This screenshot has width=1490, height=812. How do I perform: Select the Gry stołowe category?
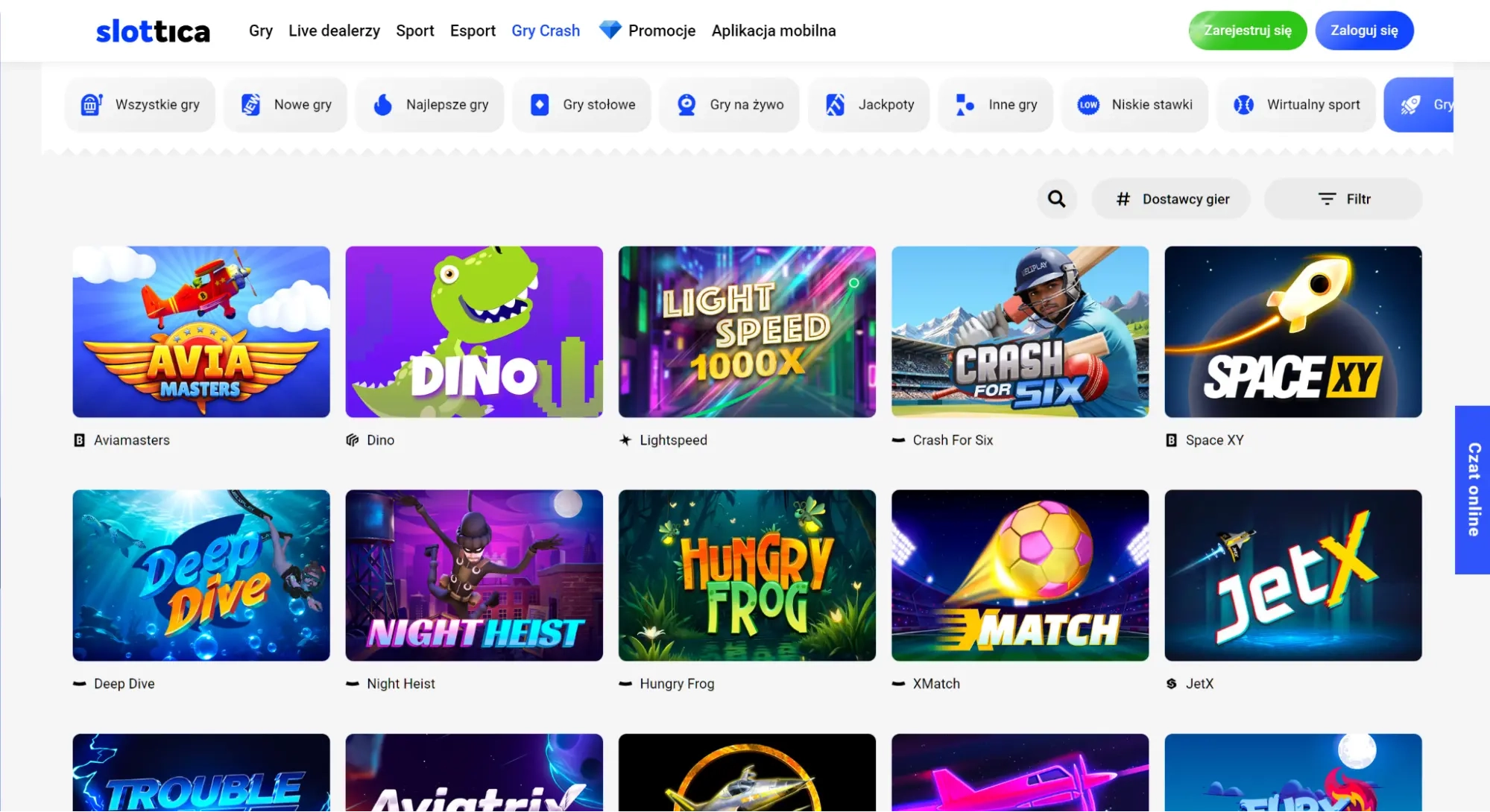point(581,105)
